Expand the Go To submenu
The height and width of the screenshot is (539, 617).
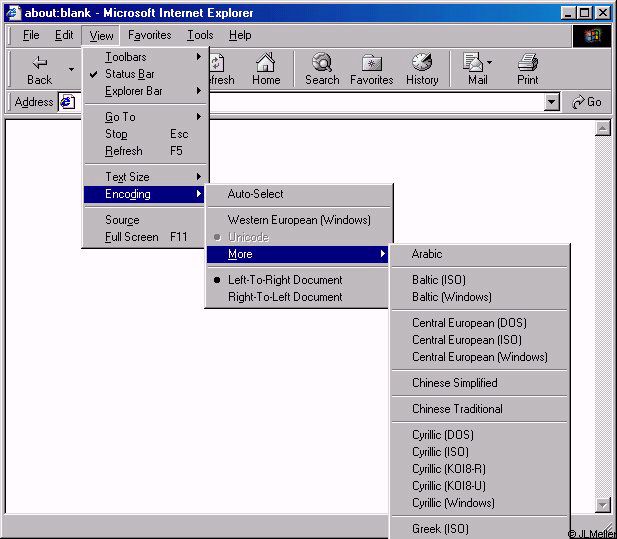[145, 117]
